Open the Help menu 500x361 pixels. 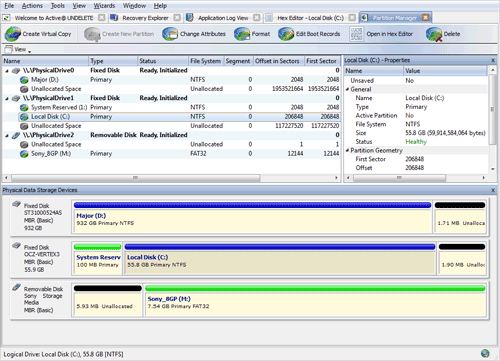tap(160, 6)
